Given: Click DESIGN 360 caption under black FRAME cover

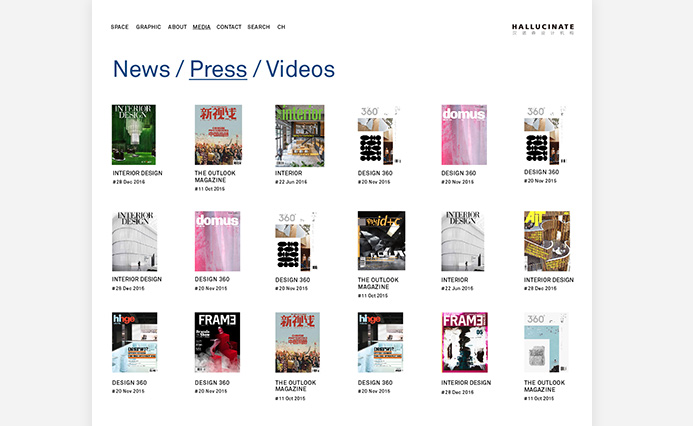Looking at the screenshot, I should click(x=212, y=383).
